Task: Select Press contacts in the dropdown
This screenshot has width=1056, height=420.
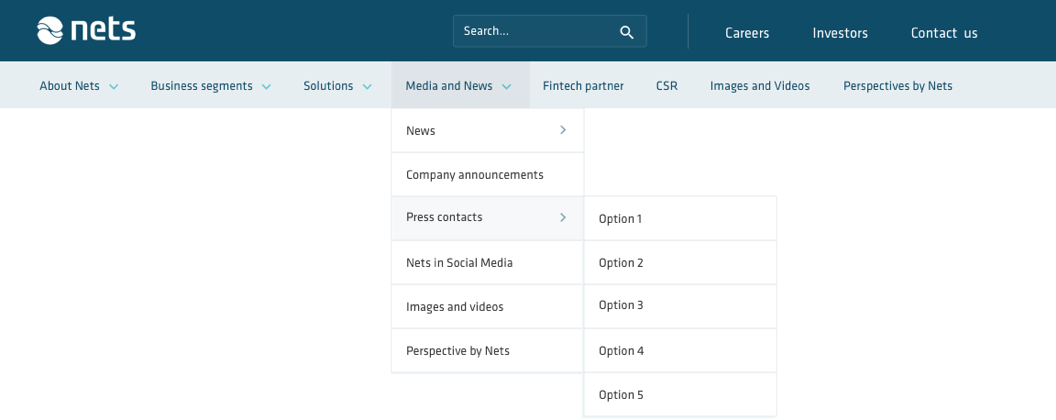Action: [x=487, y=218]
